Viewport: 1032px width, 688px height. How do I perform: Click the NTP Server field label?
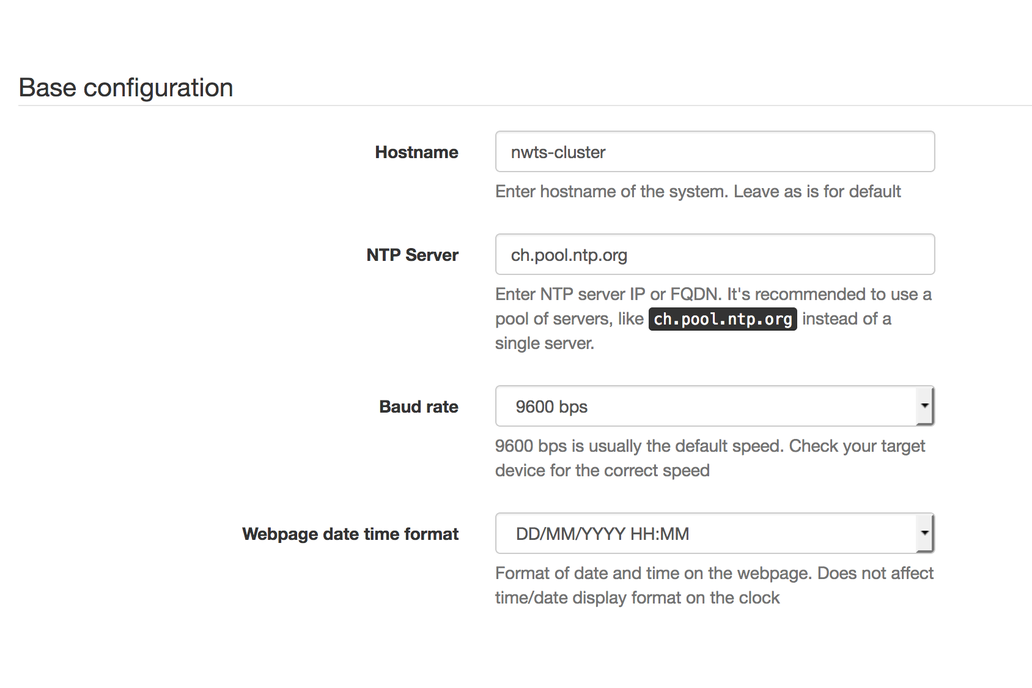(412, 255)
